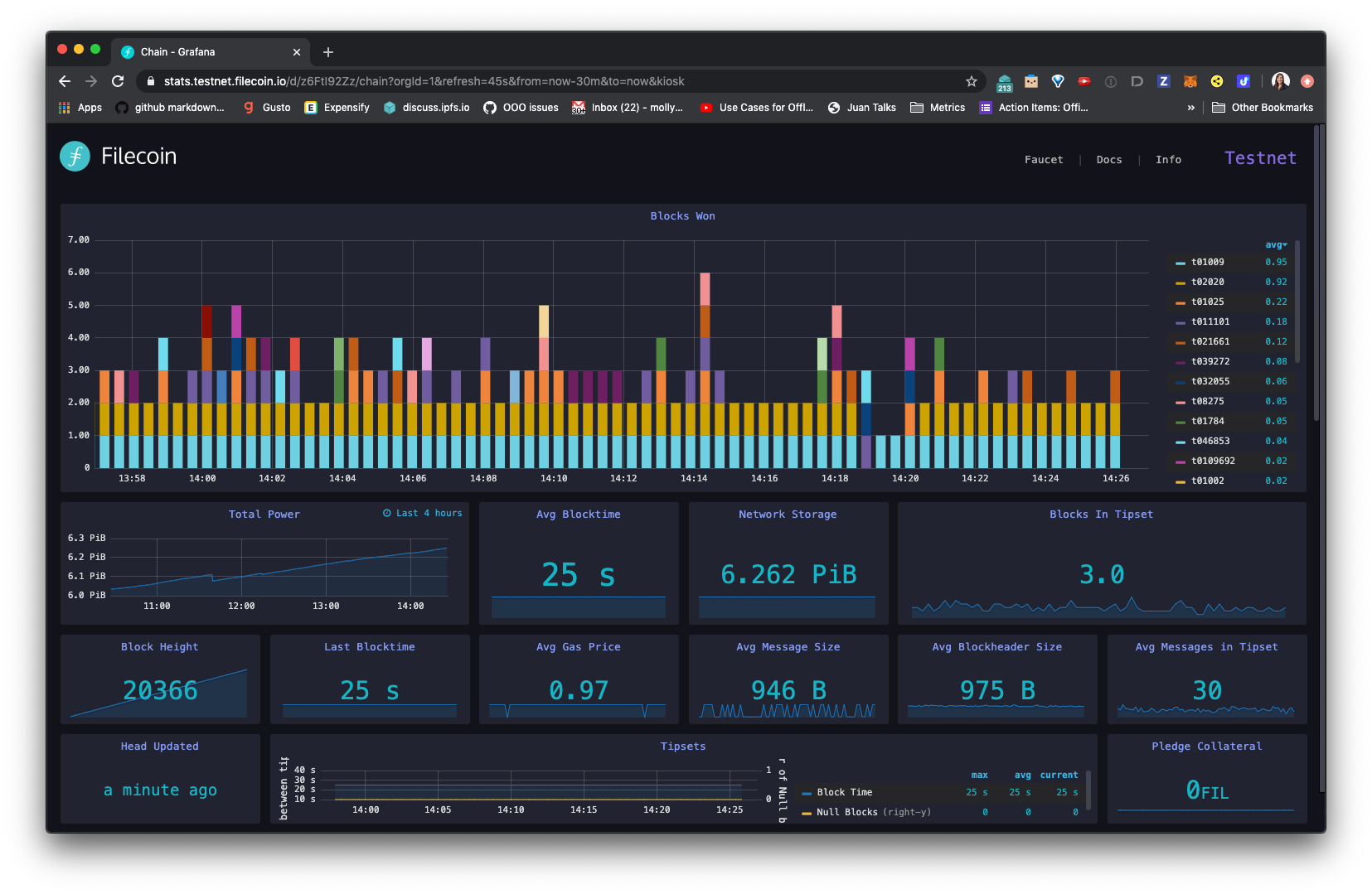Open the Faucet link
This screenshot has height=894, width=1372.
click(1044, 159)
